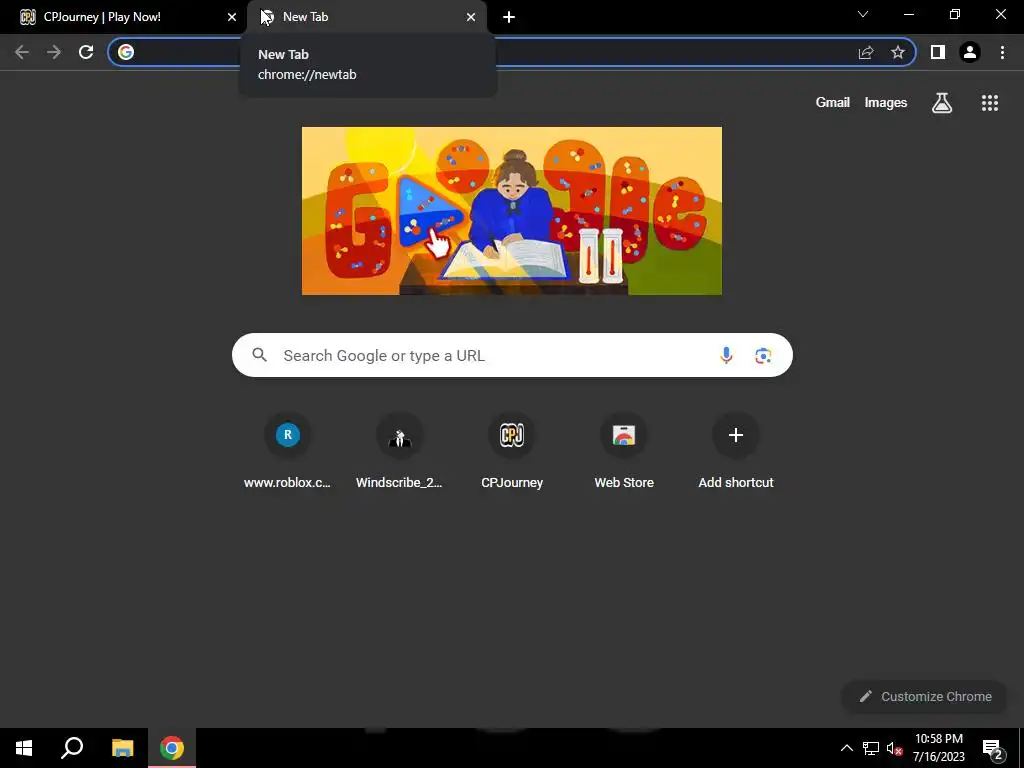Select the New Tab tab

pyautogui.click(x=367, y=17)
